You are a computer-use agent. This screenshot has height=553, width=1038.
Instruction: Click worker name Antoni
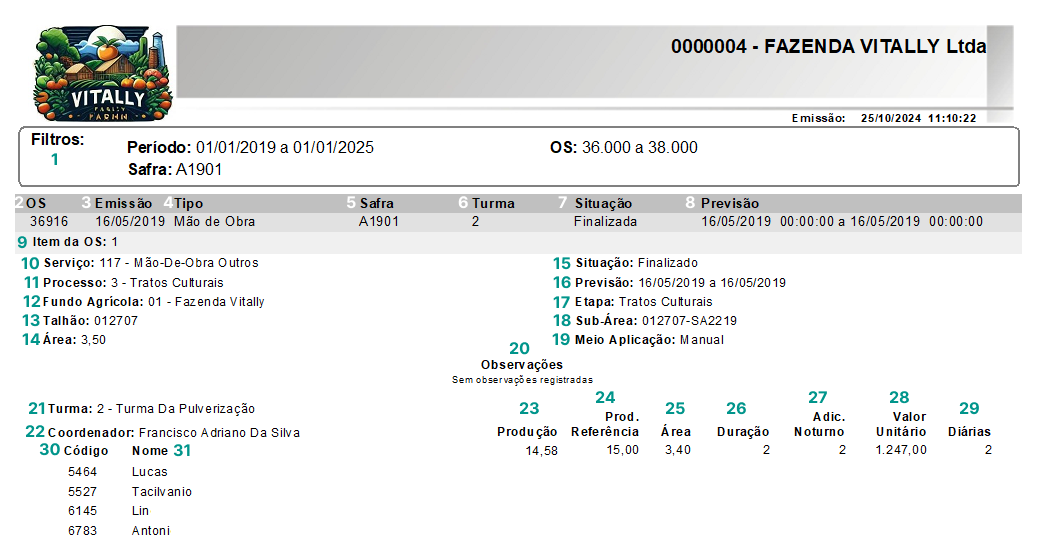click(151, 531)
